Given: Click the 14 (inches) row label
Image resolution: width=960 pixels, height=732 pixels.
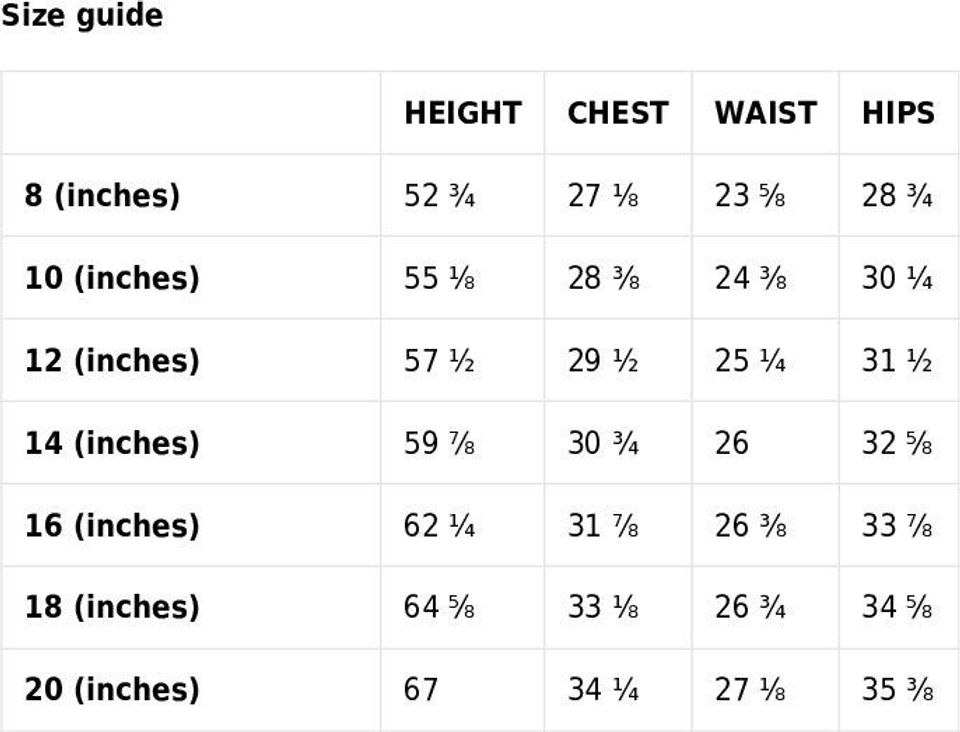Looking at the screenshot, I should [112, 443].
